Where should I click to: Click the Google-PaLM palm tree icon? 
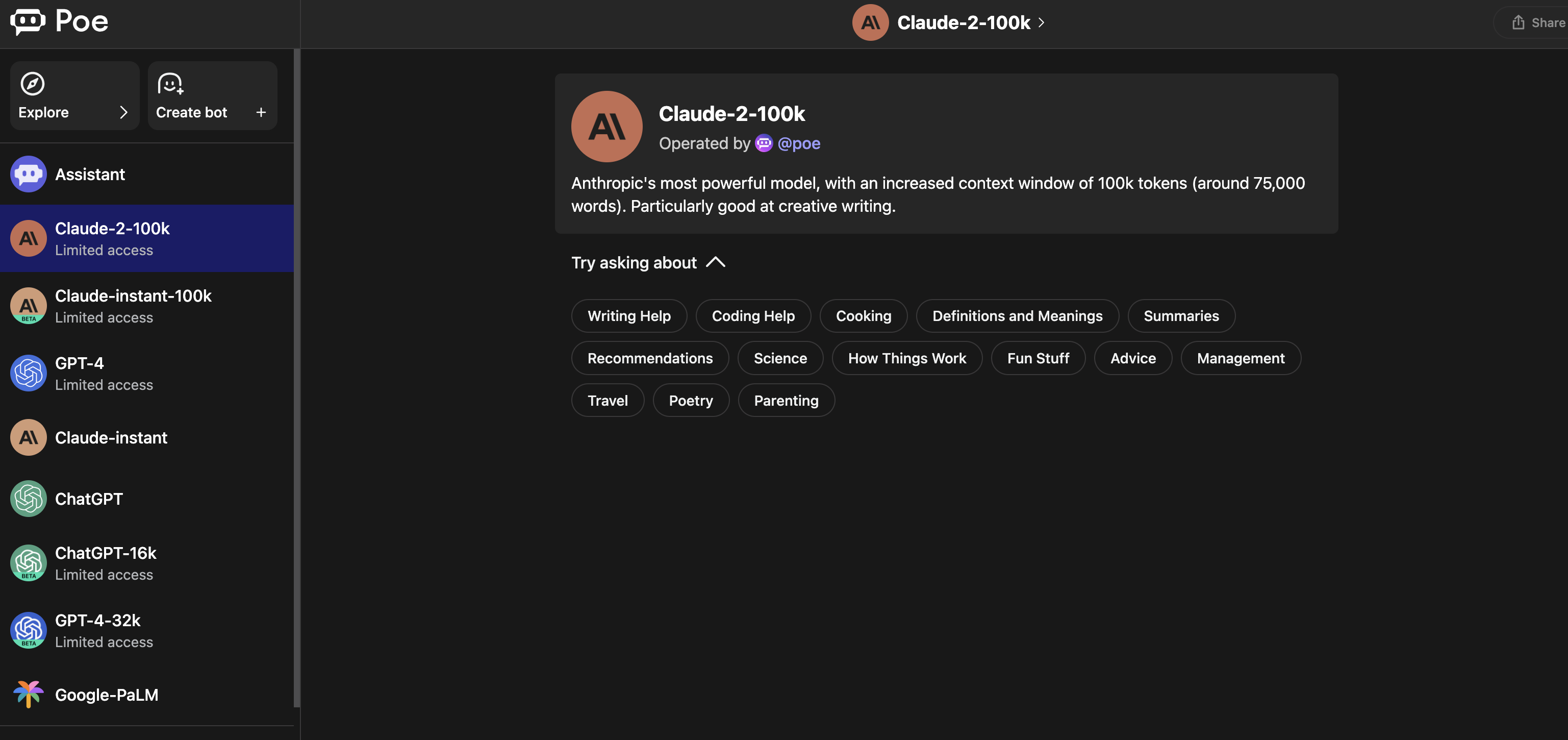28,694
